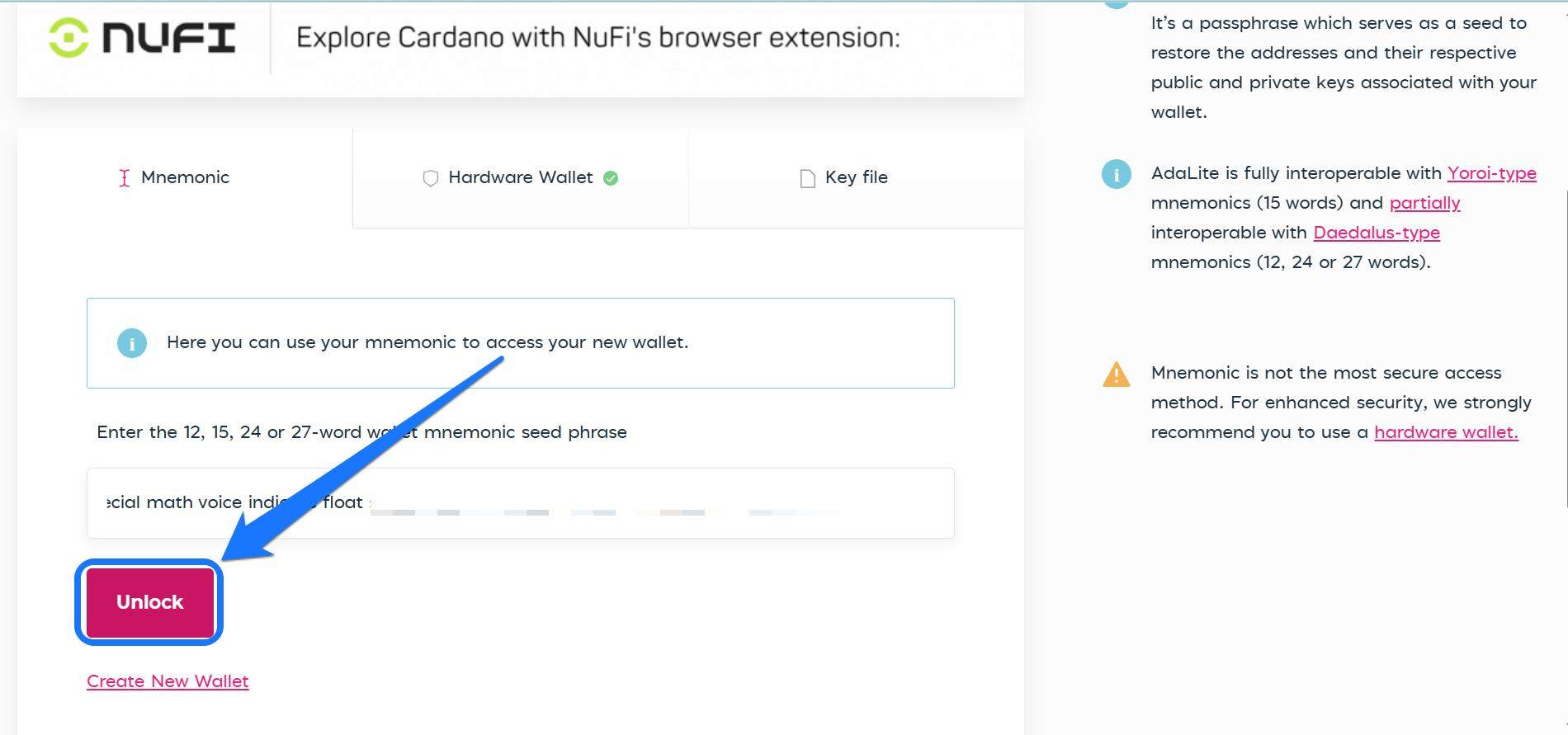Click the NuFi browser extension banner text

(x=597, y=38)
